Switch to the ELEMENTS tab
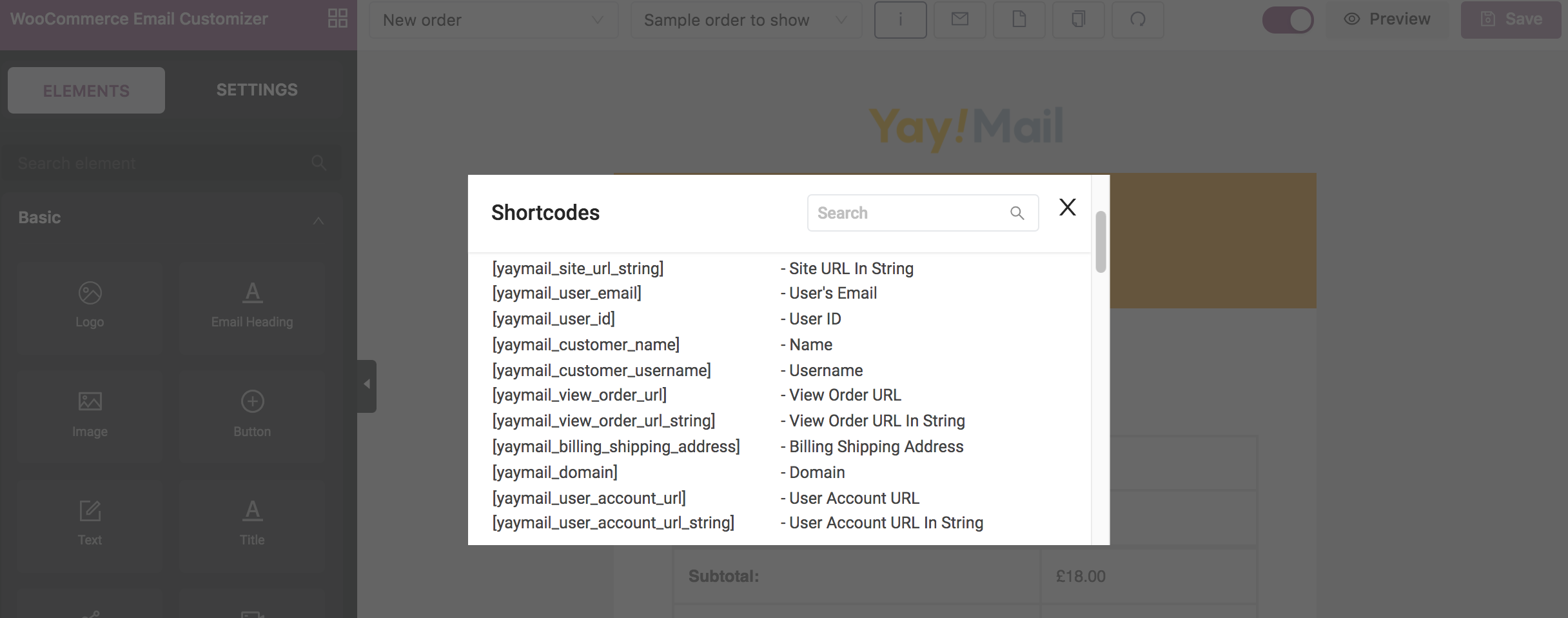1568x618 pixels. [86, 90]
